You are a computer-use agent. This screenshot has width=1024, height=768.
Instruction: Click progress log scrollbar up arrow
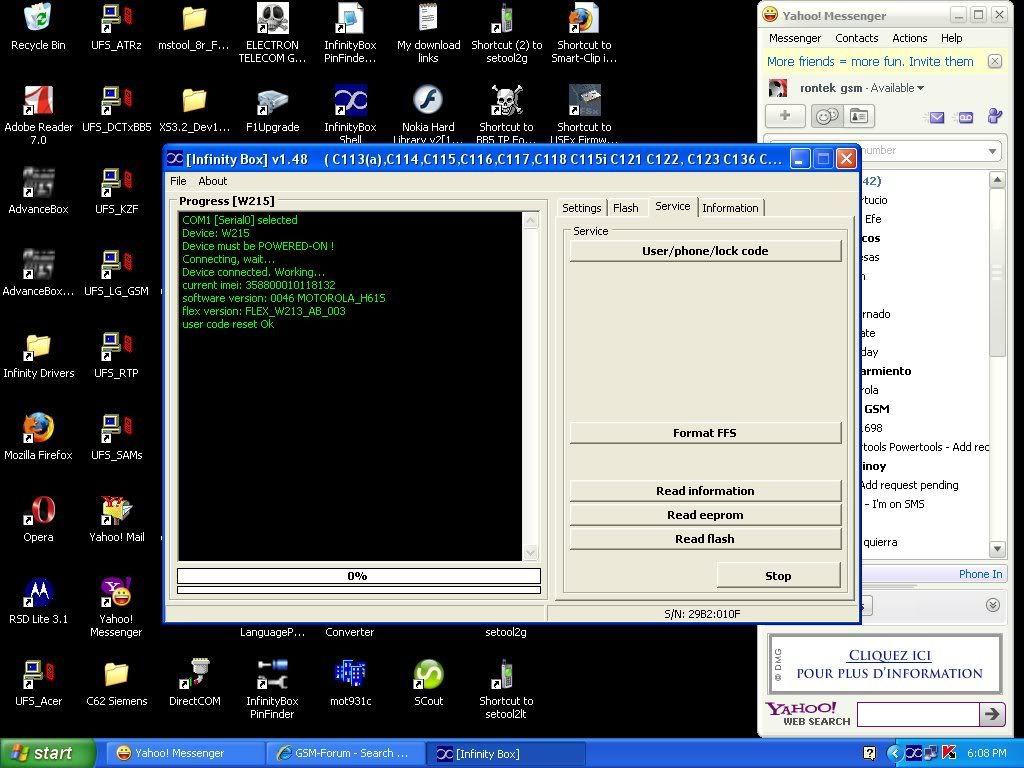[x=530, y=221]
